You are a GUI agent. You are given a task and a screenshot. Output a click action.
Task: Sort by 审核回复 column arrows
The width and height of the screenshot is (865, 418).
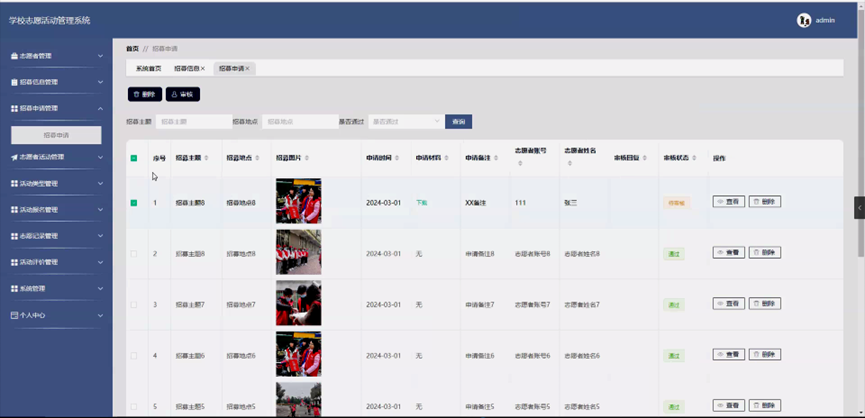point(645,158)
